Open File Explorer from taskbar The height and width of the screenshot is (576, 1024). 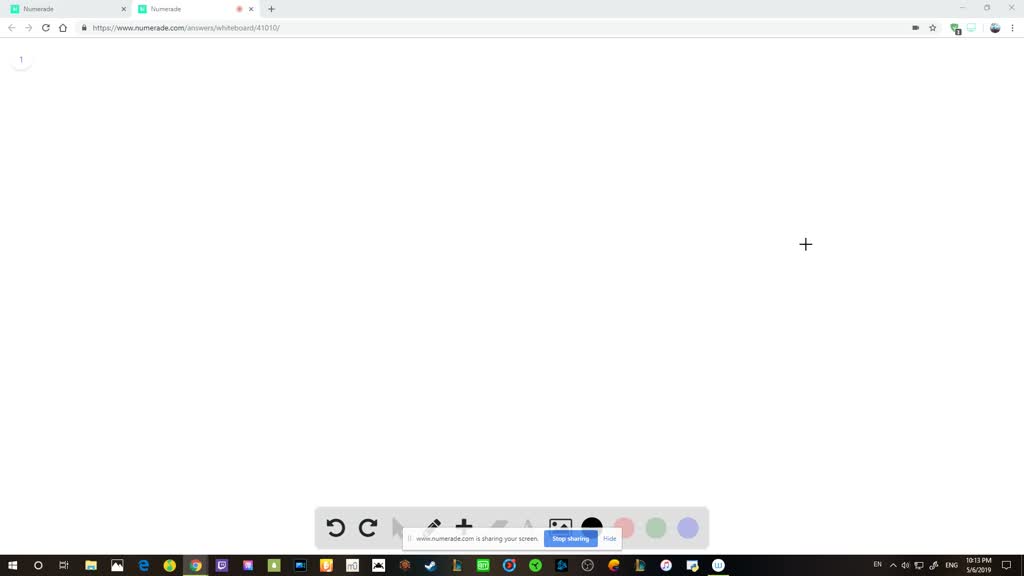[x=91, y=566]
